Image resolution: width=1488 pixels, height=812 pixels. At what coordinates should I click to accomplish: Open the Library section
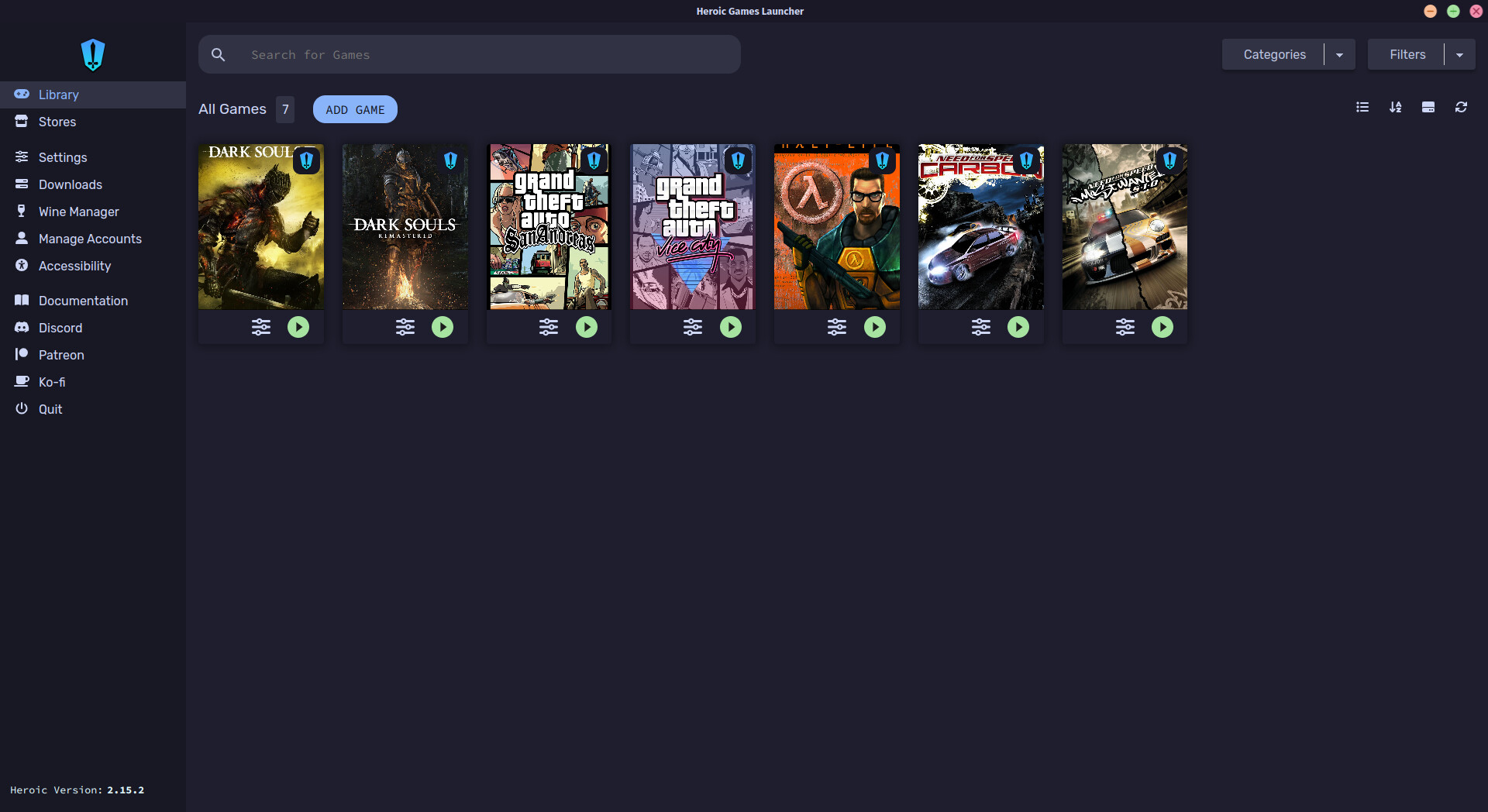93,95
